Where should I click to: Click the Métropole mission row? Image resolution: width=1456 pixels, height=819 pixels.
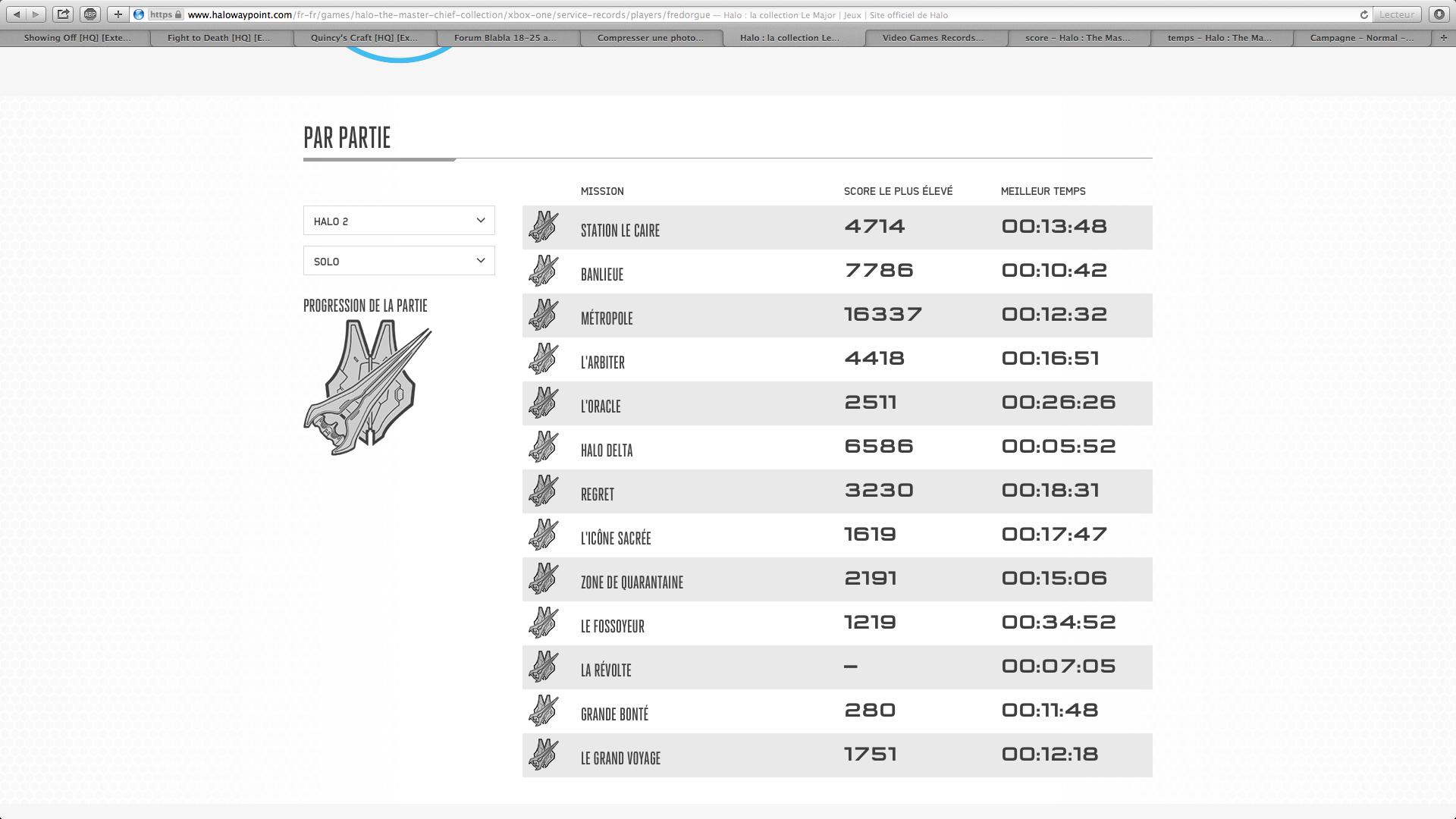coord(836,315)
